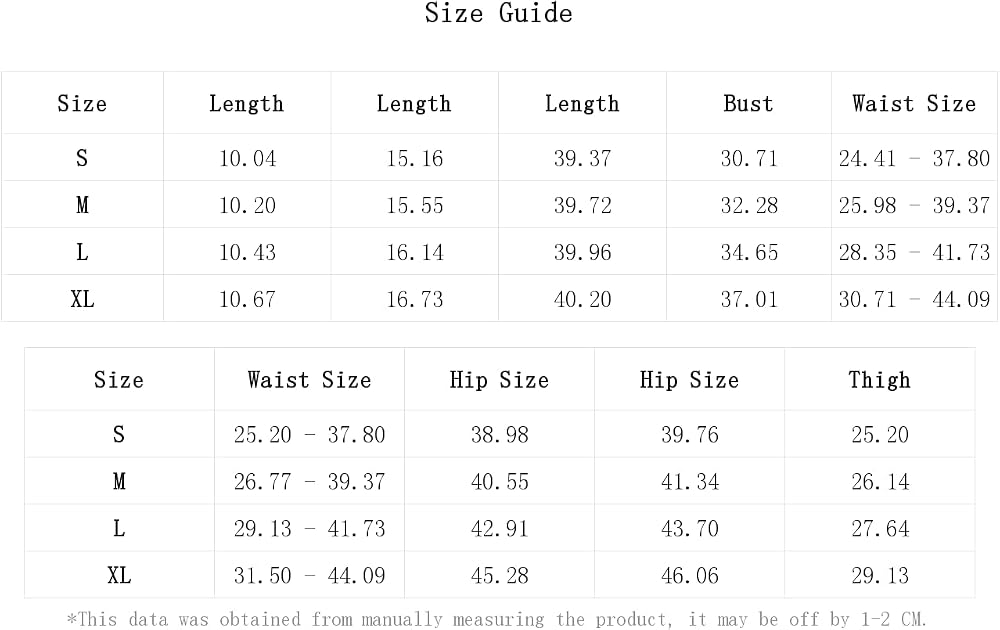
Task: Click the length value 16.73
Action: [x=415, y=299]
